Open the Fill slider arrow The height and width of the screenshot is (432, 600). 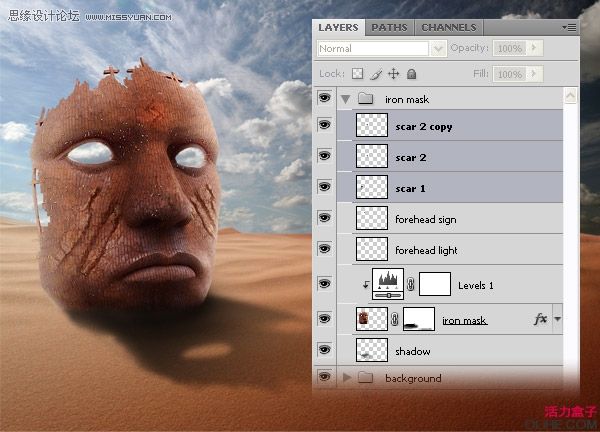click(x=535, y=73)
